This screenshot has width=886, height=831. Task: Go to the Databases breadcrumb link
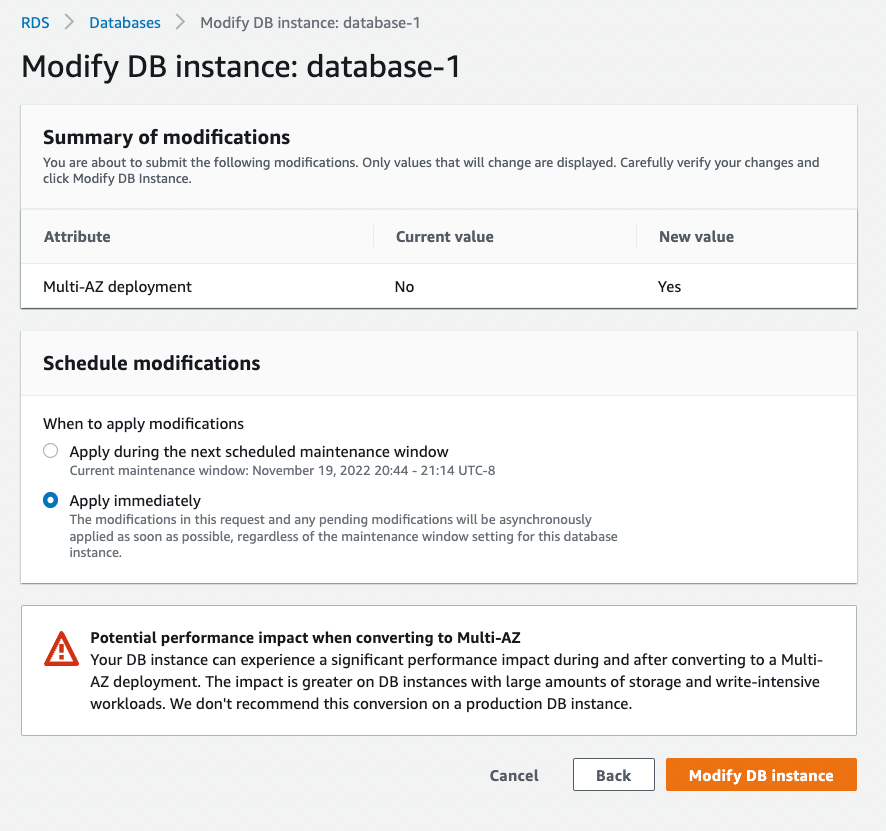click(125, 23)
